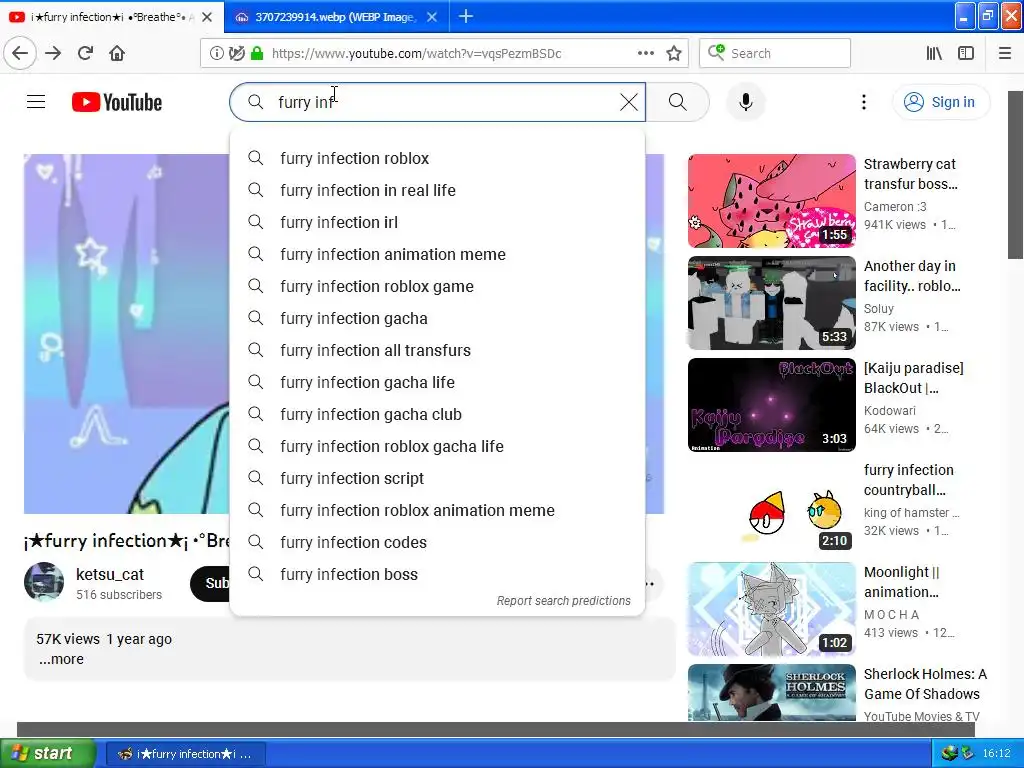
Task: Choose suggestion 'furry infection roblox'
Action: click(x=437, y=158)
